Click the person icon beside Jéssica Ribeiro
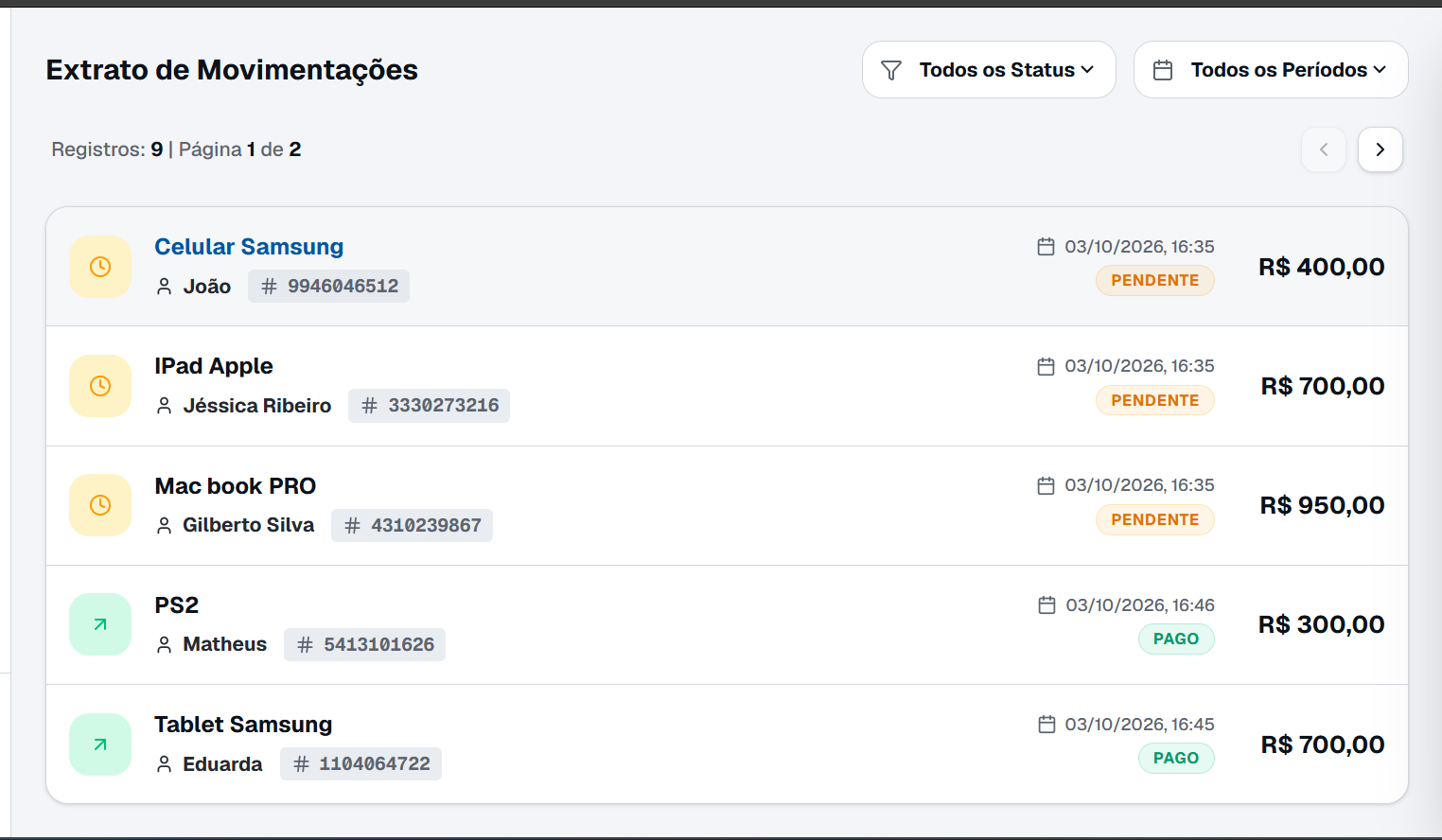 [x=165, y=406]
